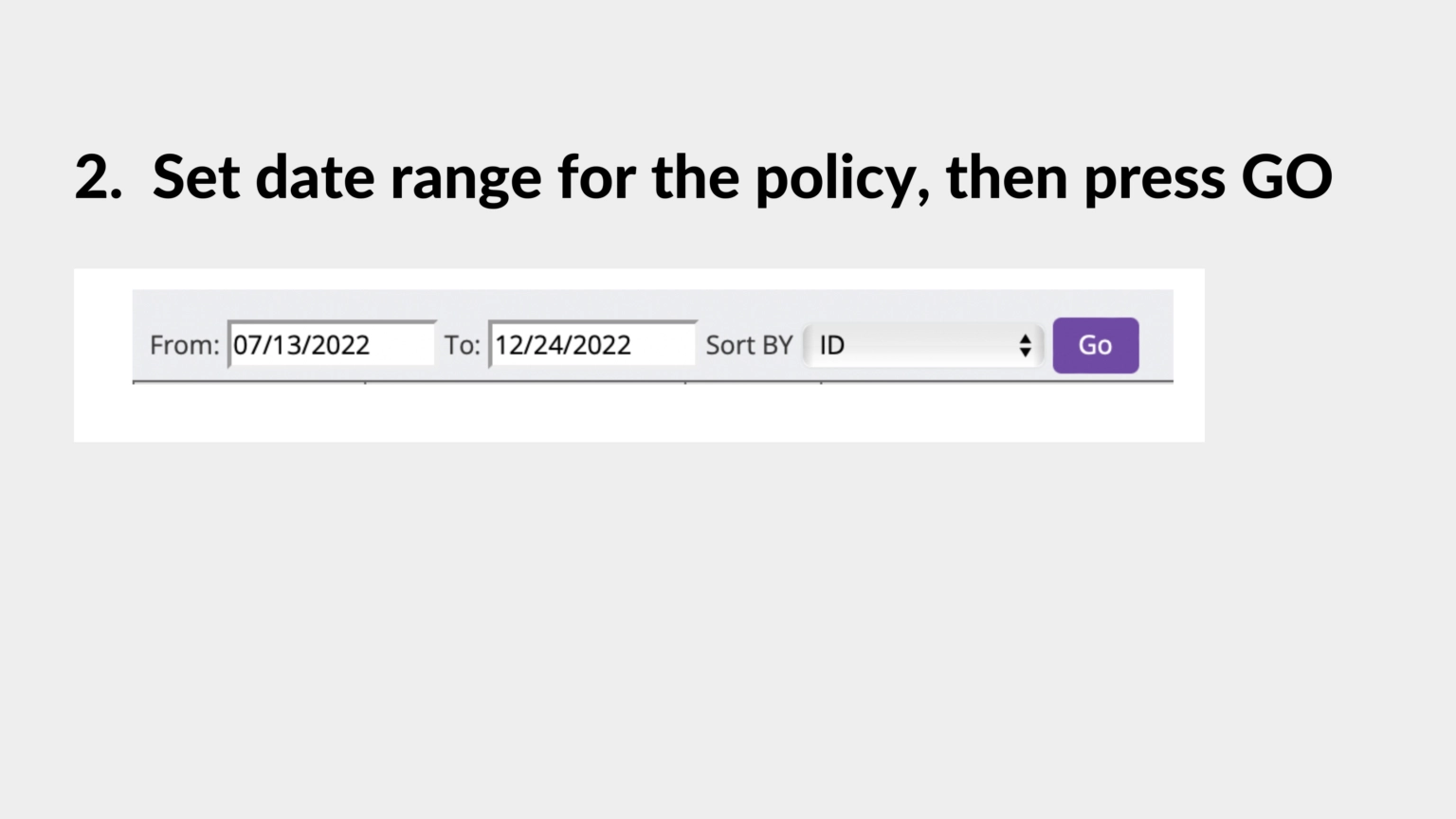The width and height of the screenshot is (1456, 819).
Task: Click the 07/13/2022 date value
Action: [x=301, y=345]
